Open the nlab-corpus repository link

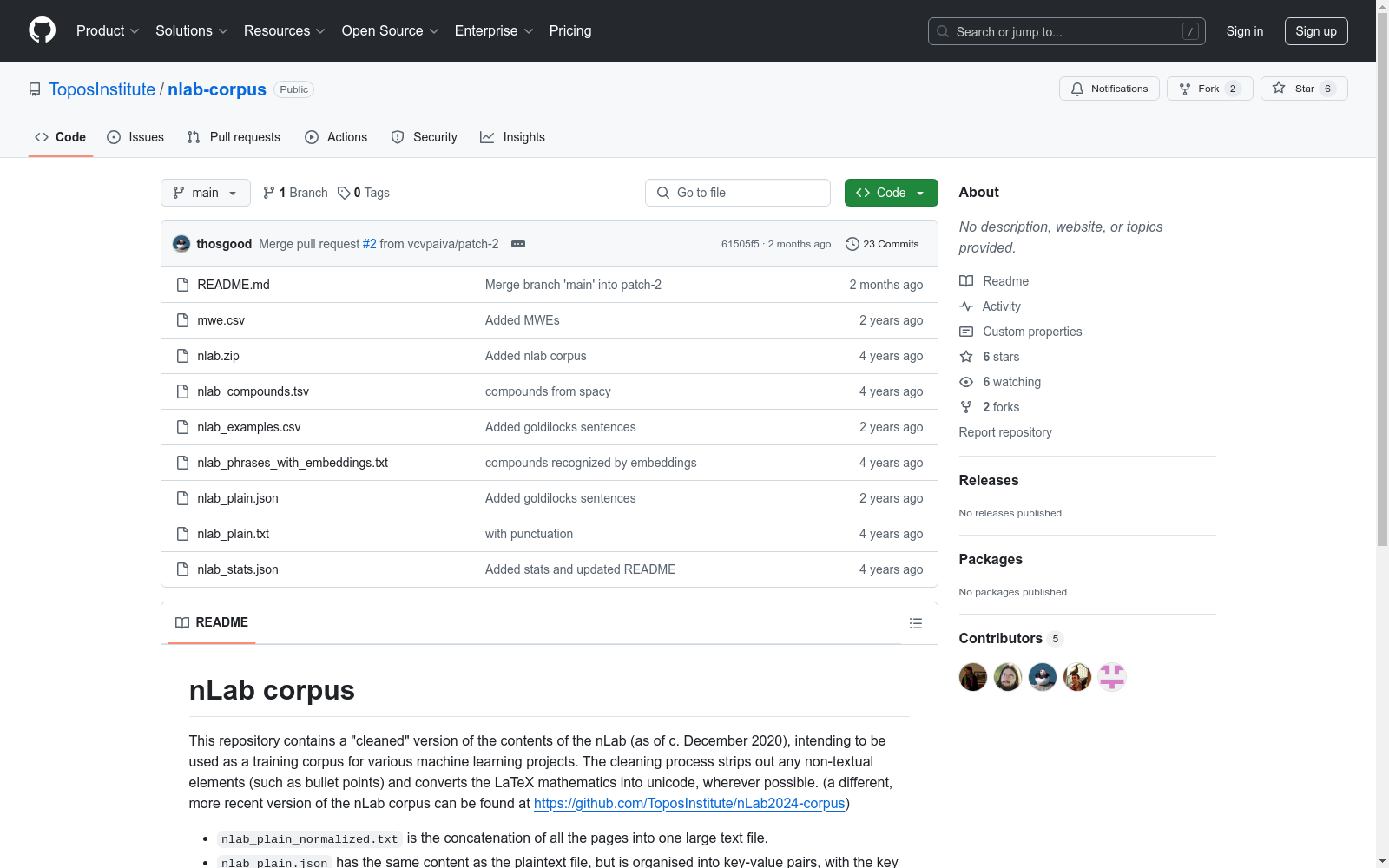217,89
